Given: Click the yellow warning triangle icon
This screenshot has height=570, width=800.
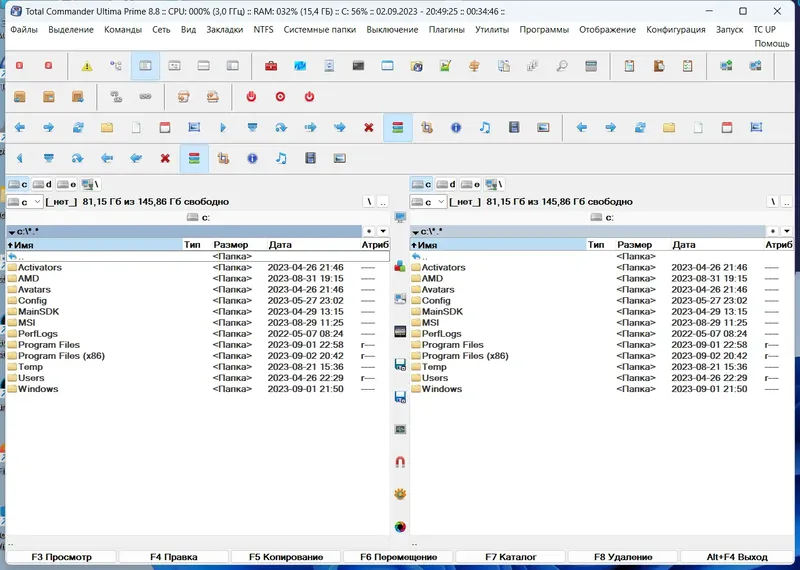Looking at the screenshot, I should [87, 66].
